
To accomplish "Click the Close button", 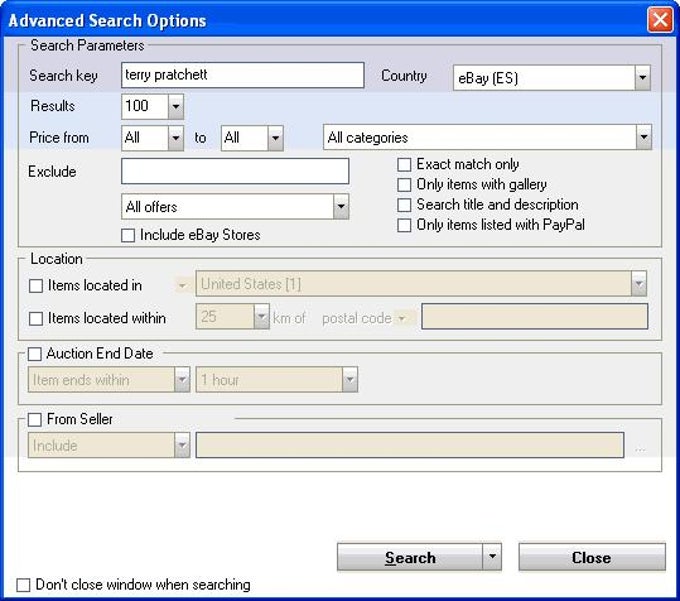I will coord(592,557).
